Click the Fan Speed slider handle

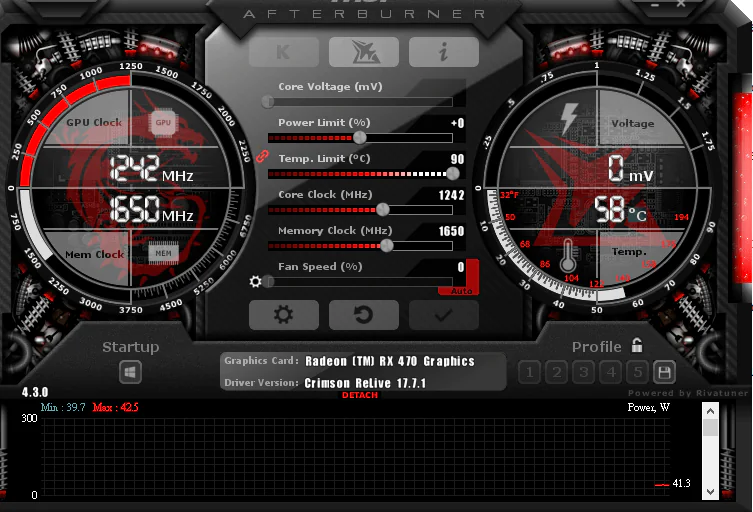point(268,281)
